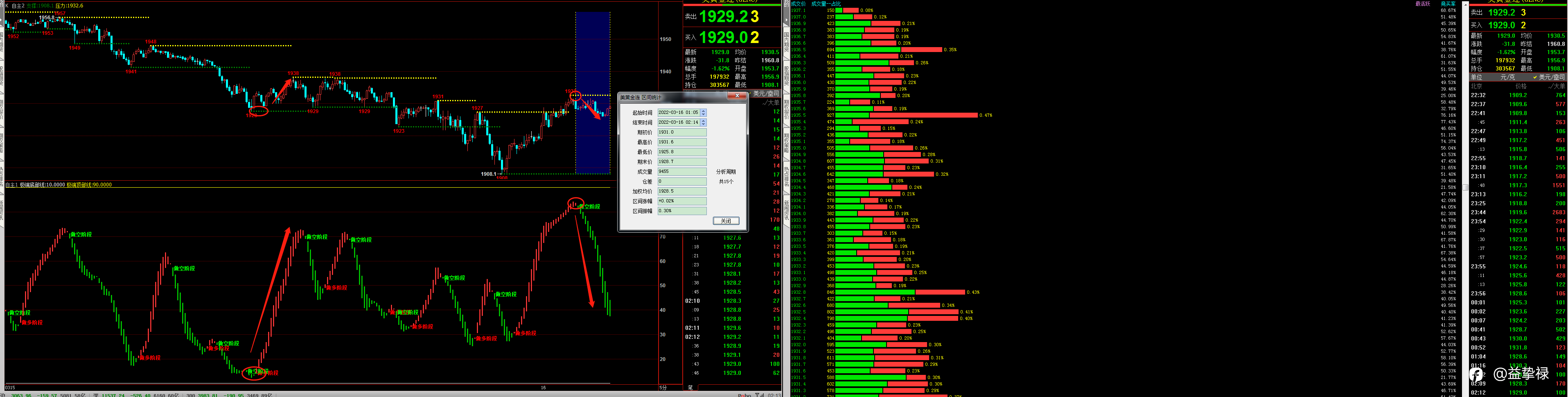1568x397 pixels.
Task: Select tick row 22:32 at 1909.2
Action: (x=1518, y=95)
